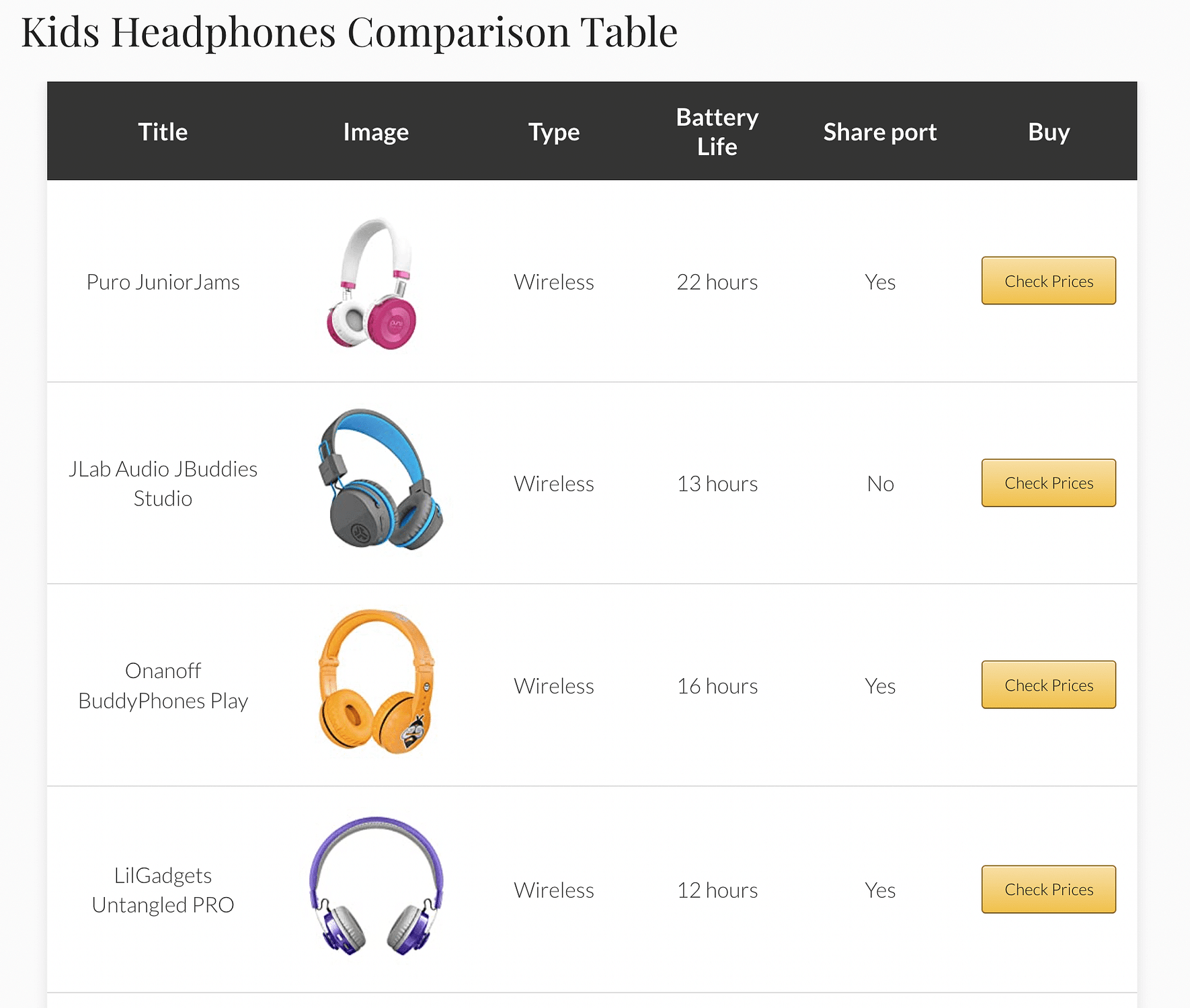Sort by the Share port column header

(880, 132)
